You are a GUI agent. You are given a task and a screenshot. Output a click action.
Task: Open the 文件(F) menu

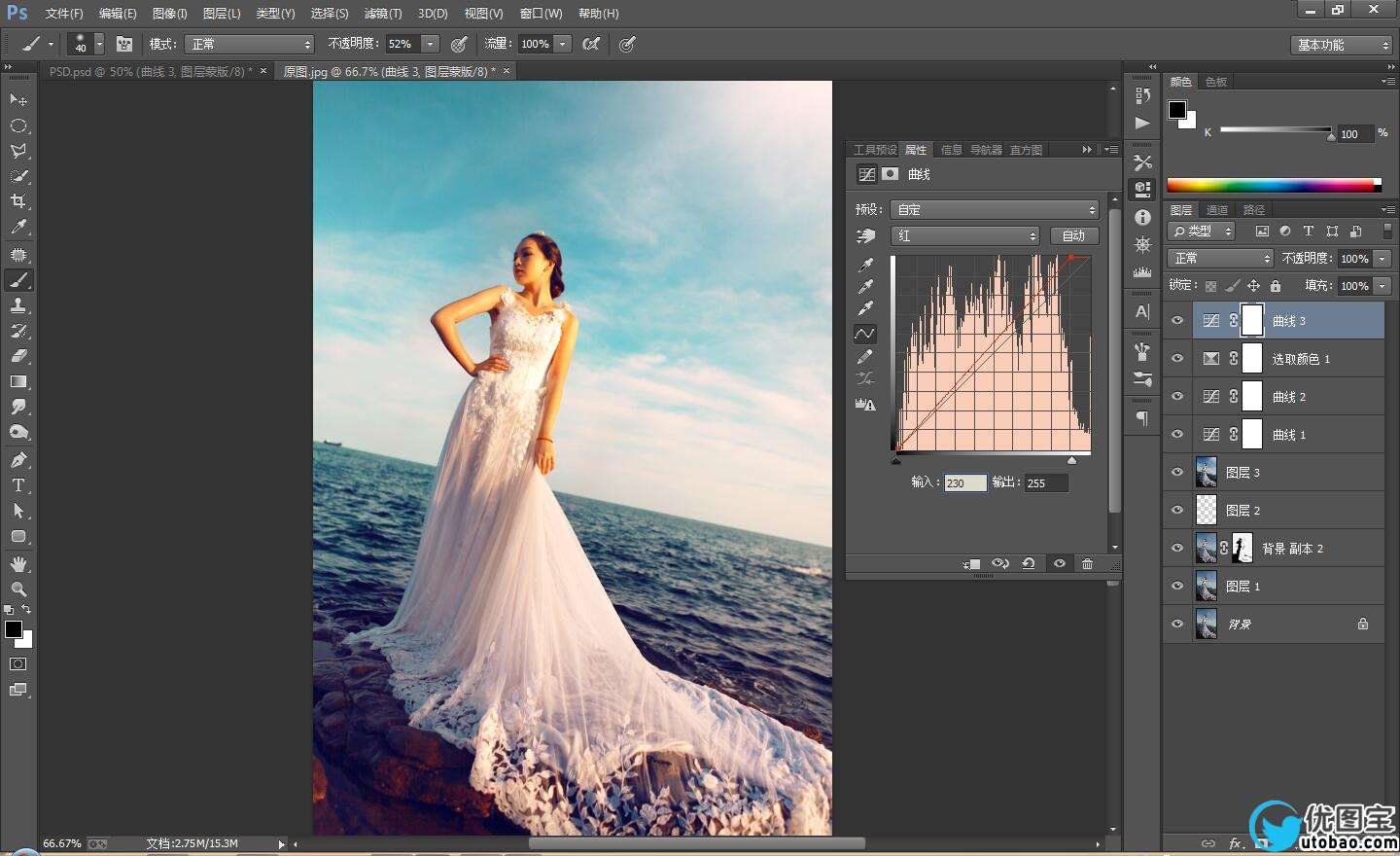point(64,14)
